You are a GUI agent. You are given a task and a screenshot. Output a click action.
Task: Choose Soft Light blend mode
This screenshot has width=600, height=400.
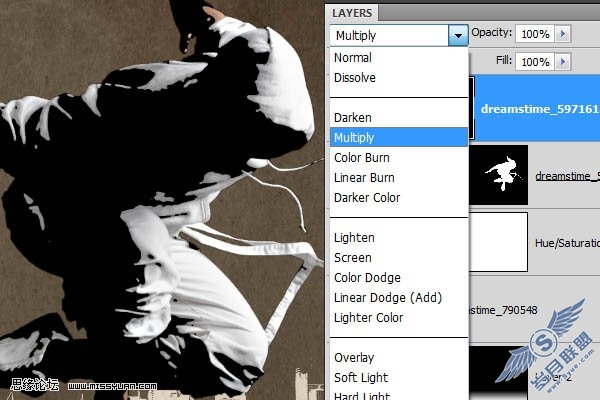tap(399, 377)
